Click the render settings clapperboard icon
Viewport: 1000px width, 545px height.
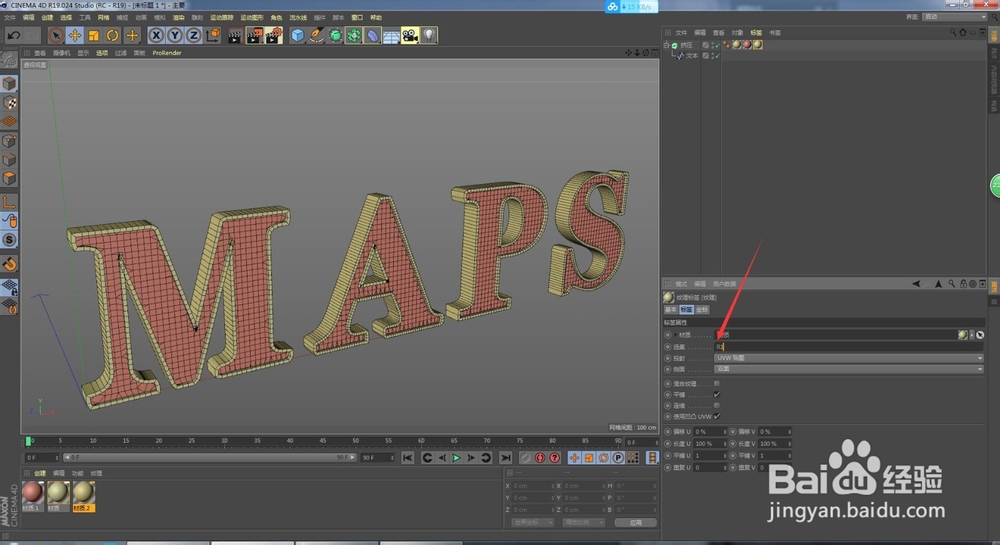(x=273, y=35)
